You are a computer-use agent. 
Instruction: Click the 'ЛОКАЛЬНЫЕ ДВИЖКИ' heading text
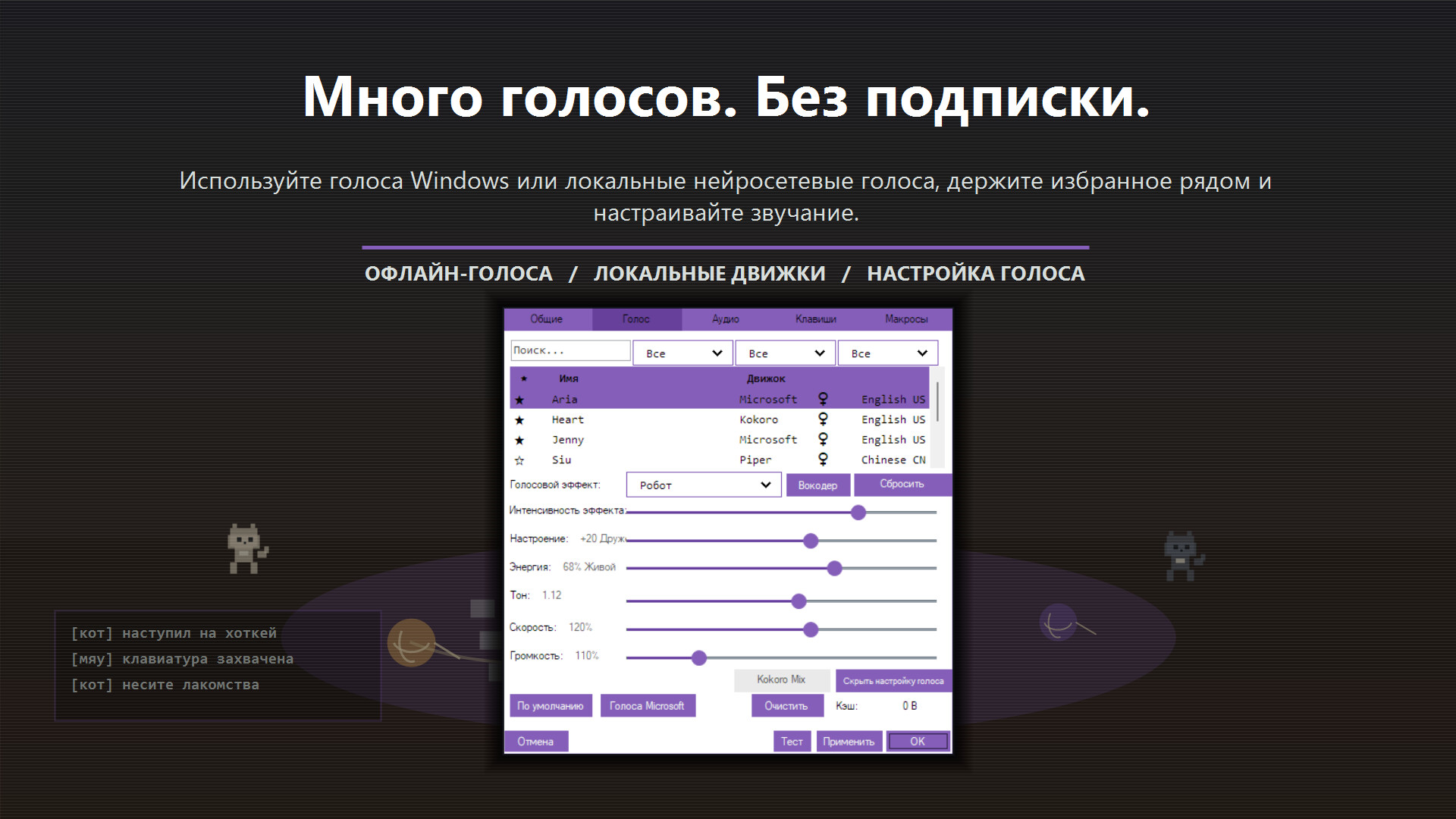point(710,274)
